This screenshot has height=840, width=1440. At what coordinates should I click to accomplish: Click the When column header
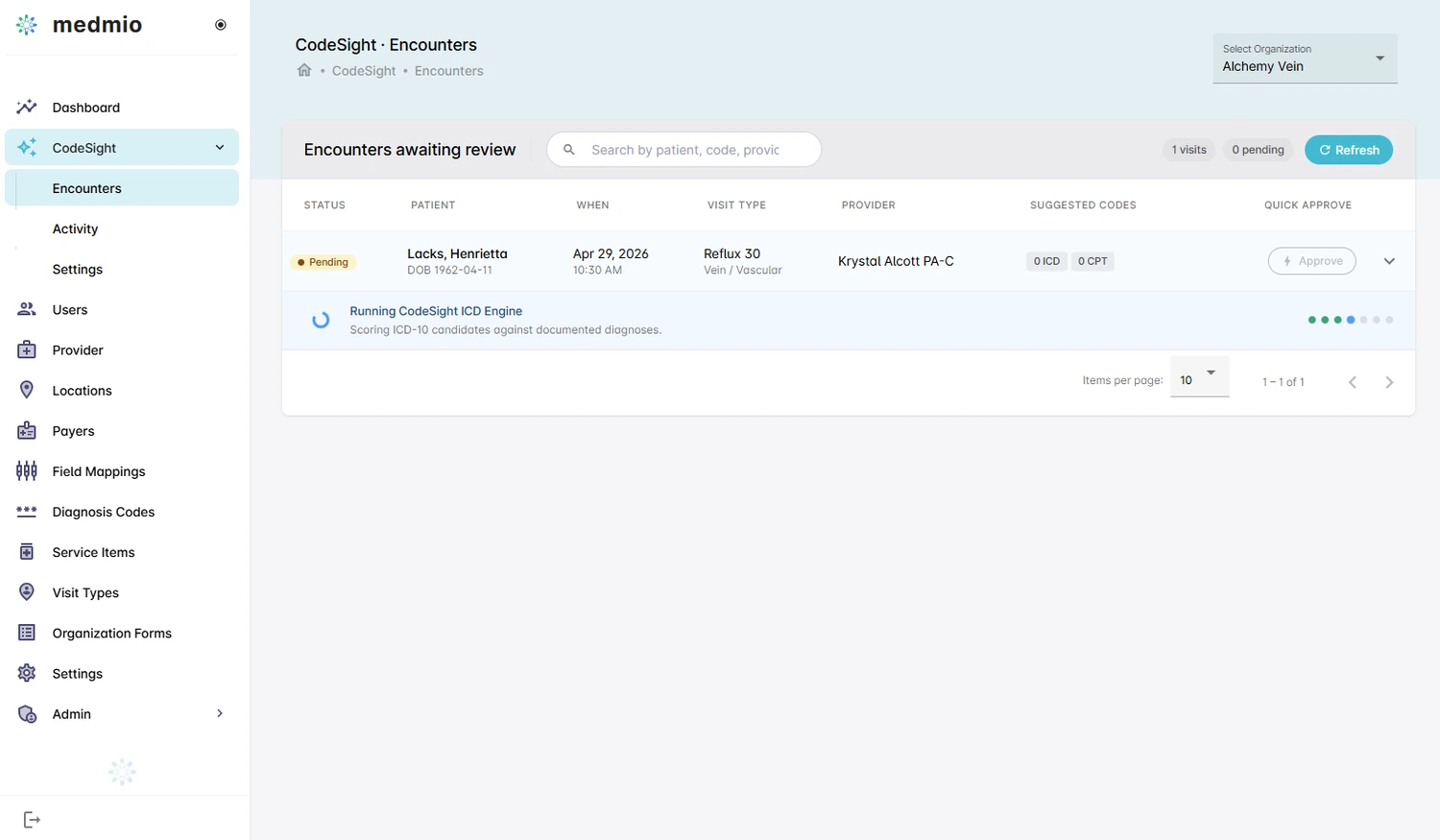pyautogui.click(x=592, y=205)
